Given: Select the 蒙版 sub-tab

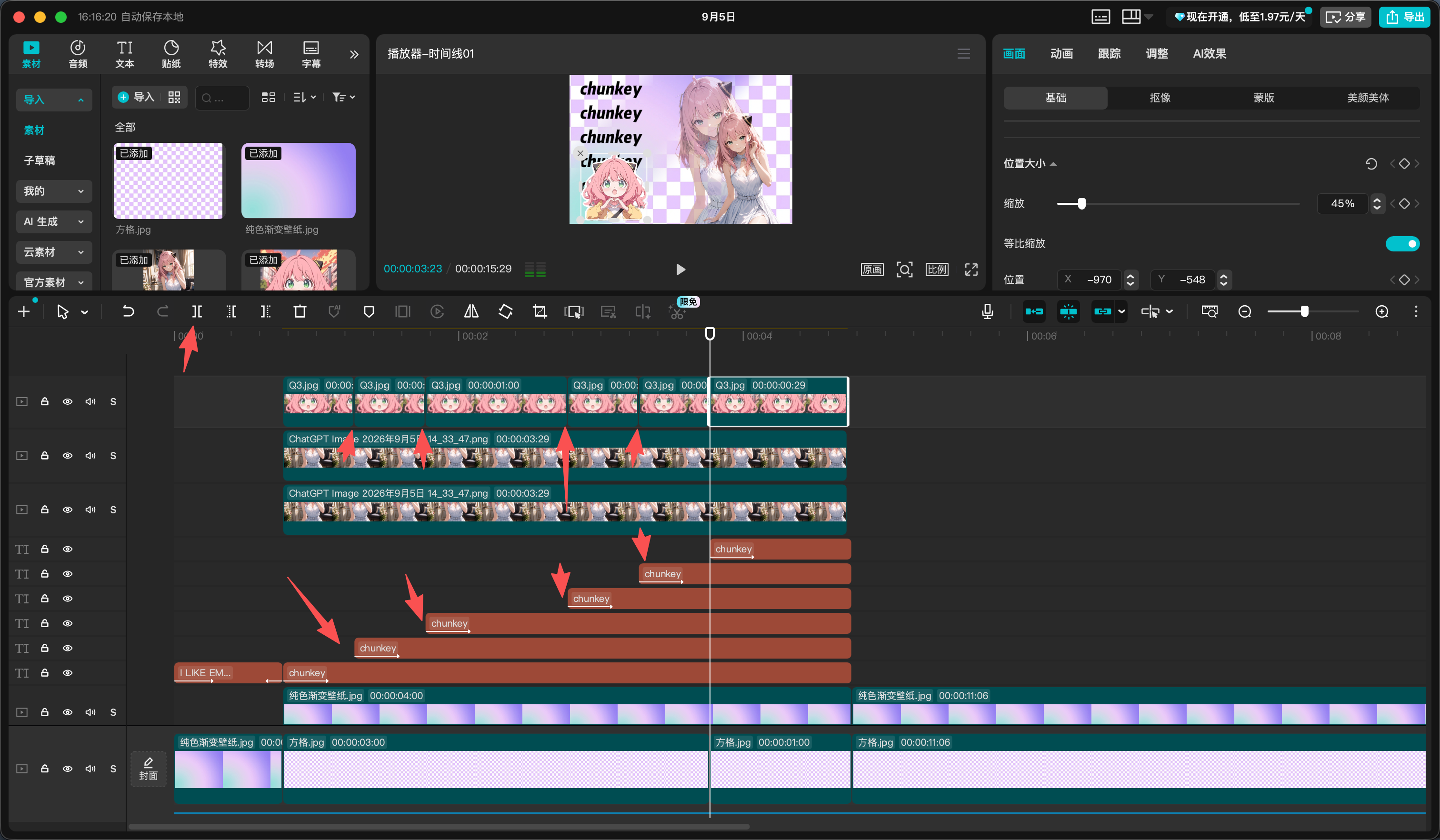Looking at the screenshot, I should click(x=1263, y=98).
